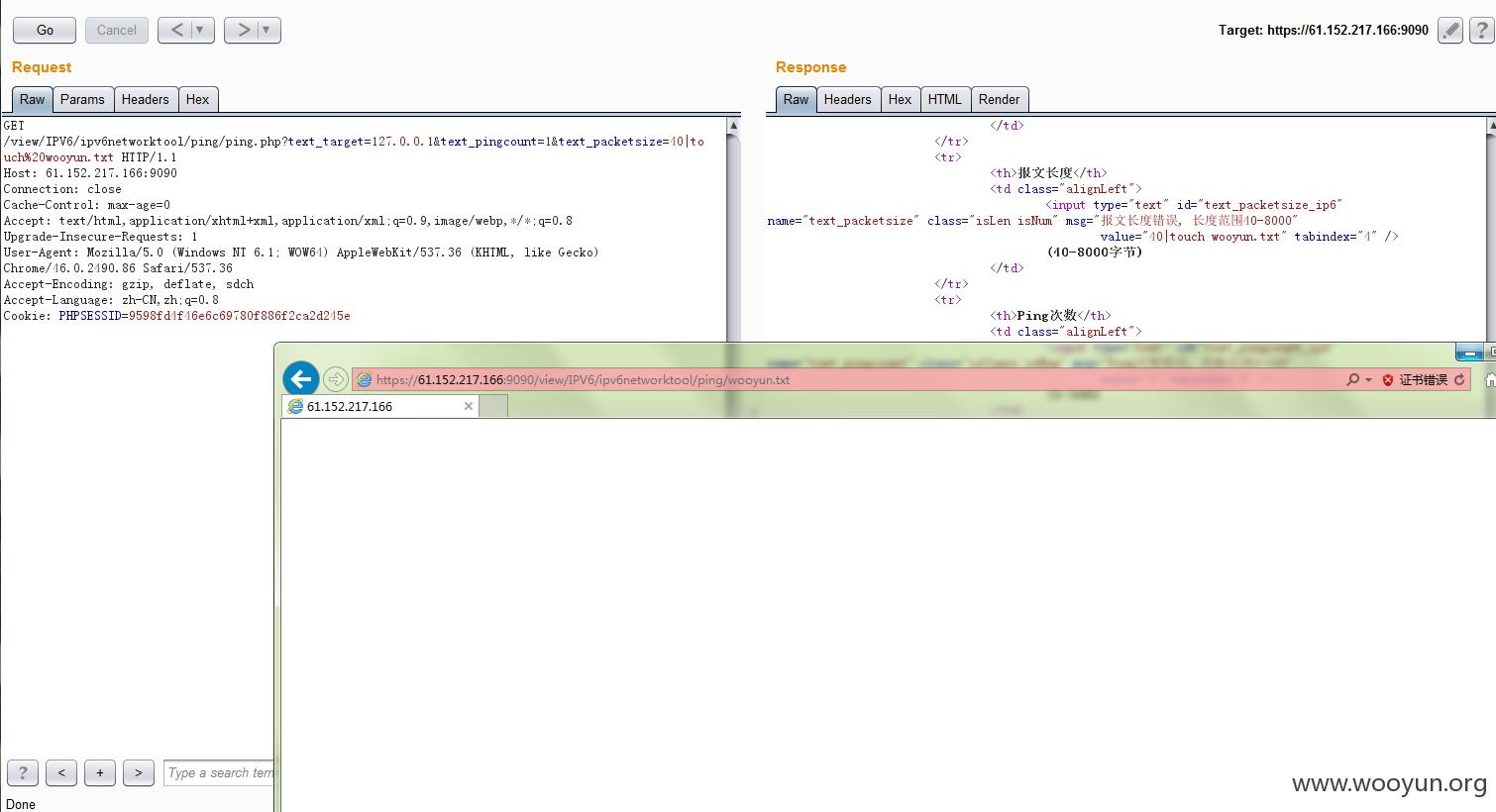Switch to the Request Headers tab

click(146, 99)
